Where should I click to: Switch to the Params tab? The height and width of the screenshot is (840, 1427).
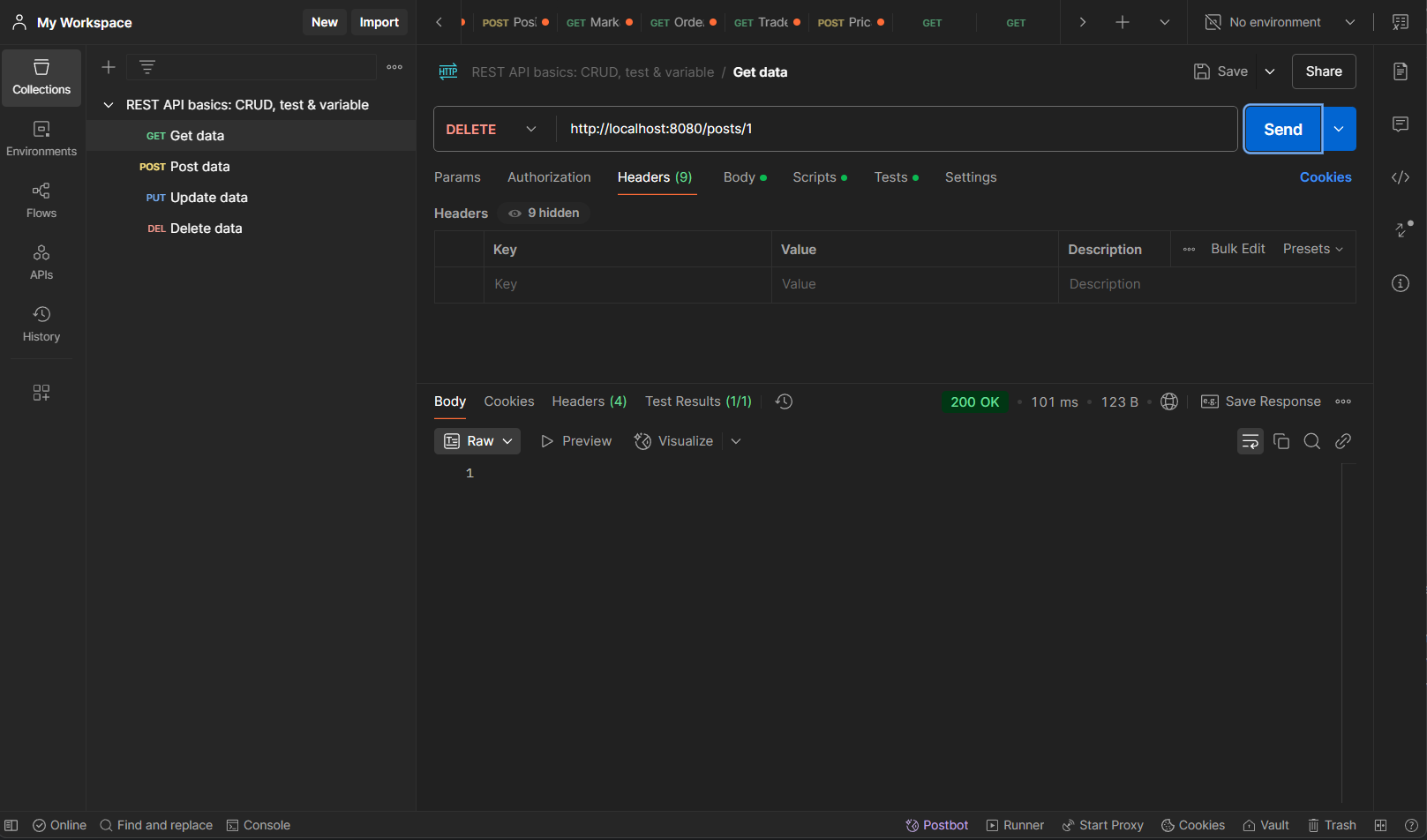[457, 177]
